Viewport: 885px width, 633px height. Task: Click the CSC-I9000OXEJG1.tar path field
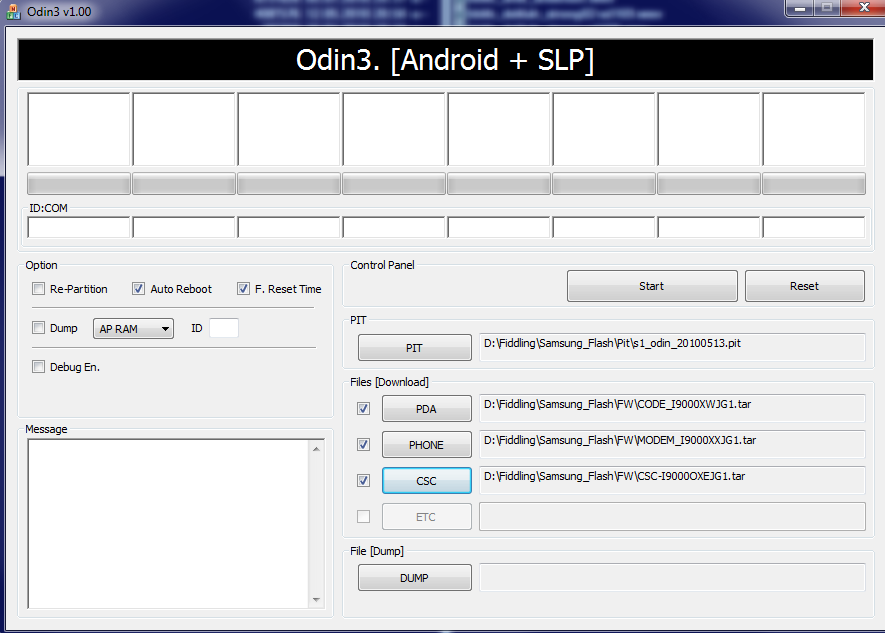click(x=672, y=480)
